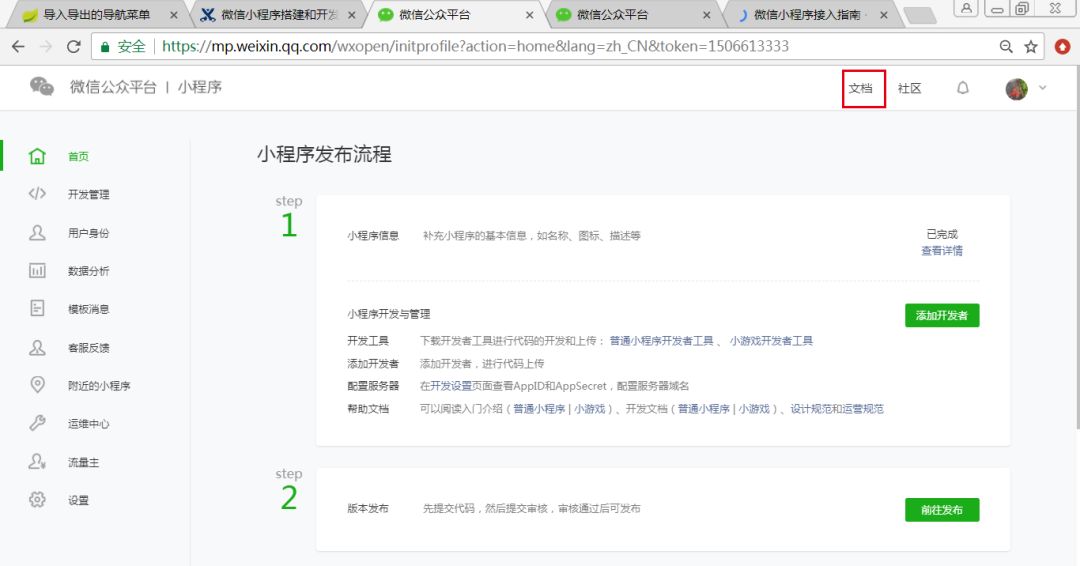This screenshot has width=1080, height=566.
Task: Switch to 导入导出的导航菜单 tab
Action: (96, 14)
